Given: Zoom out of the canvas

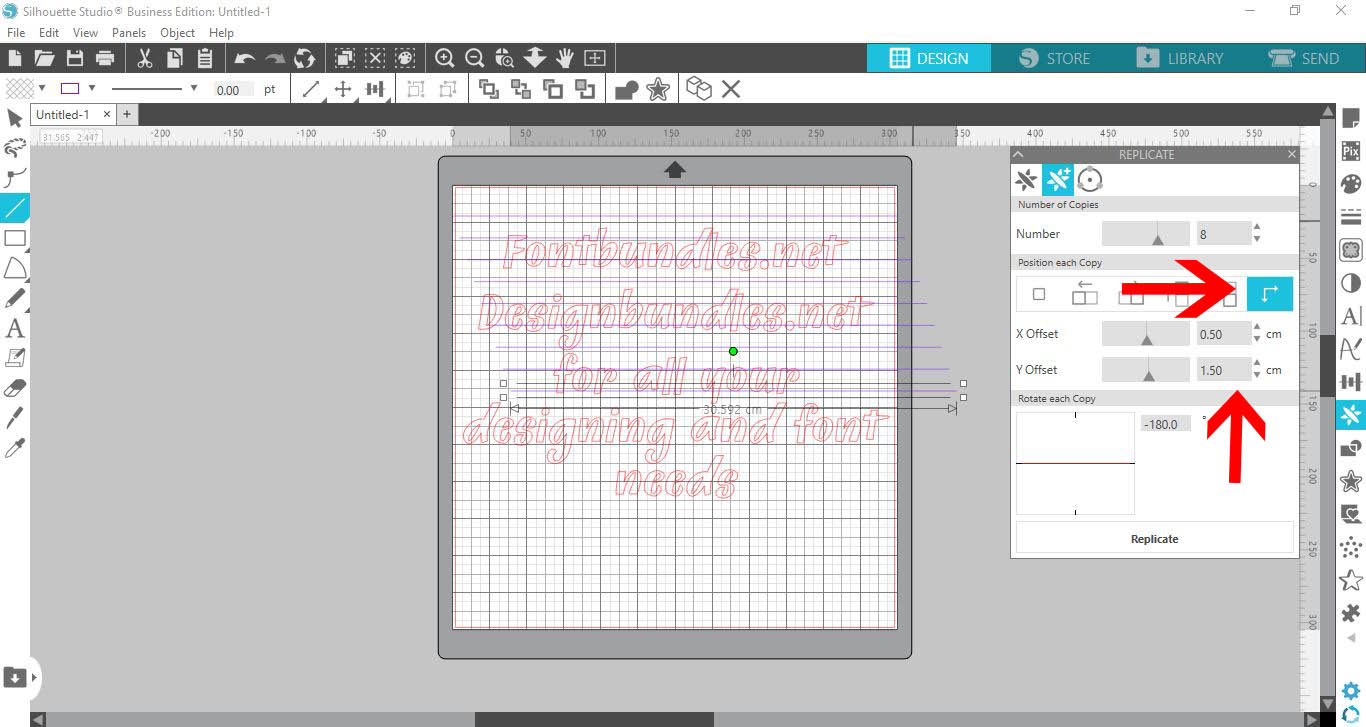Looking at the screenshot, I should [x=475, y=58].
